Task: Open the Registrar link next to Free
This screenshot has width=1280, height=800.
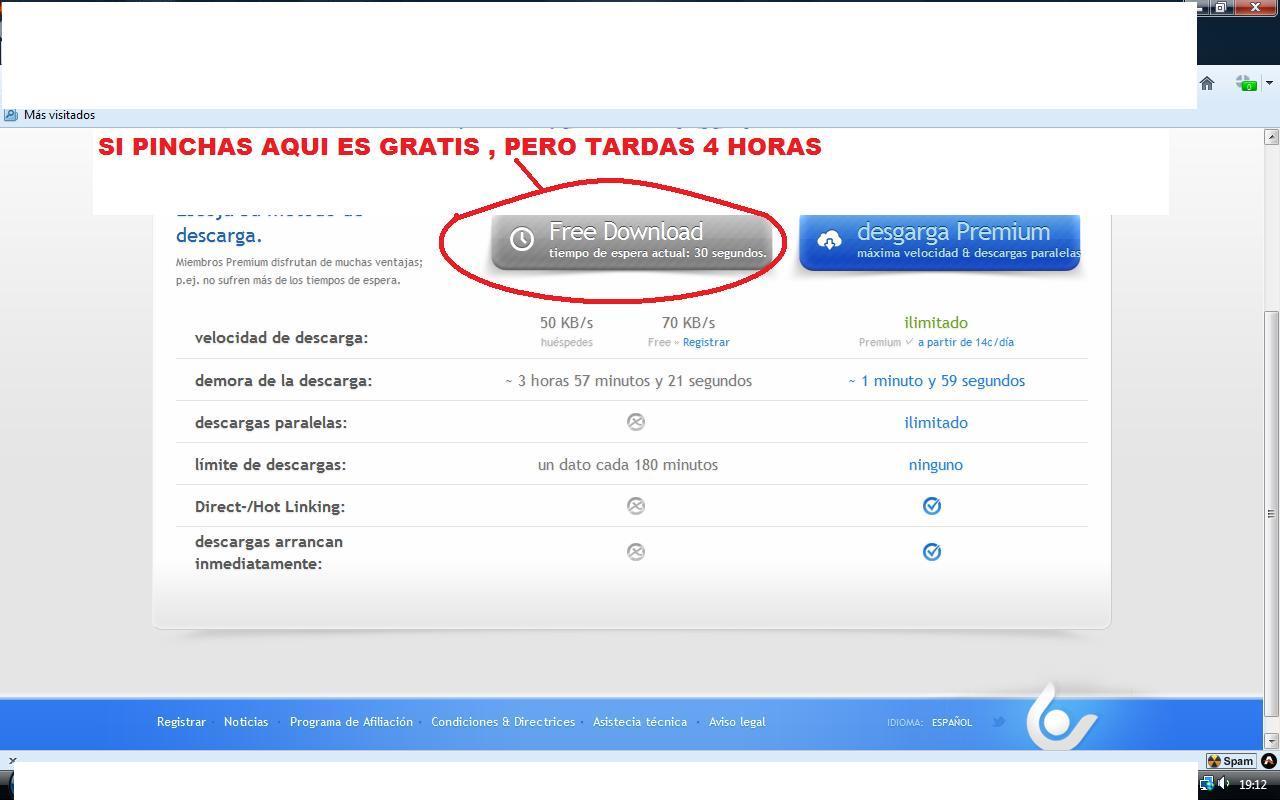Action: point(706,342)
